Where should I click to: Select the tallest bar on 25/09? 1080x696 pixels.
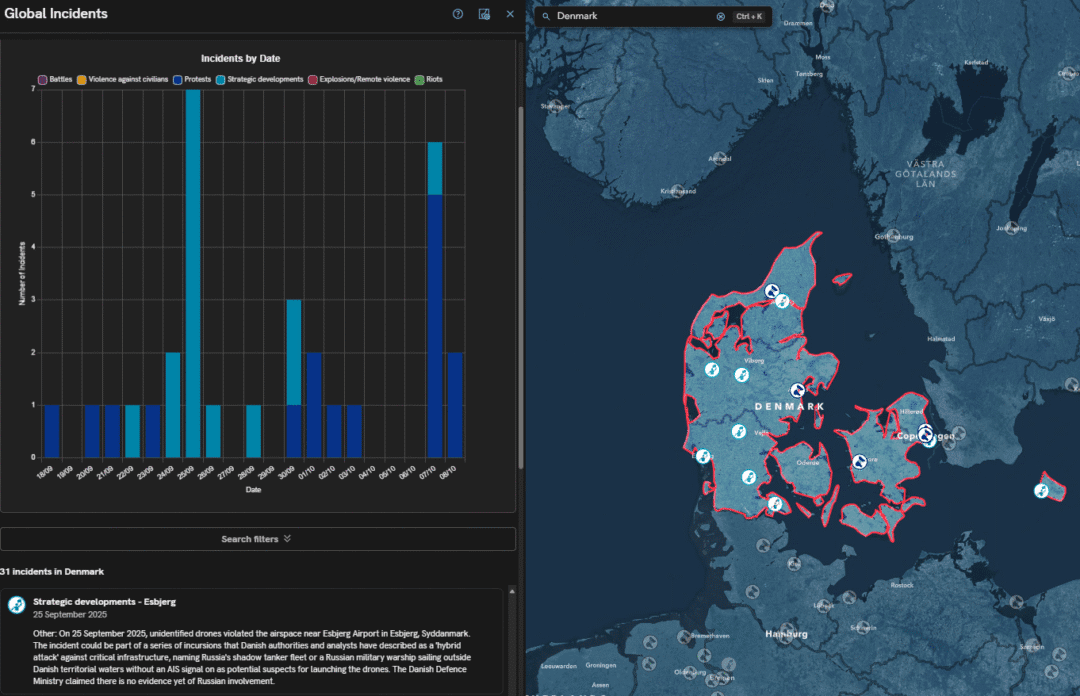click(193, 270)
